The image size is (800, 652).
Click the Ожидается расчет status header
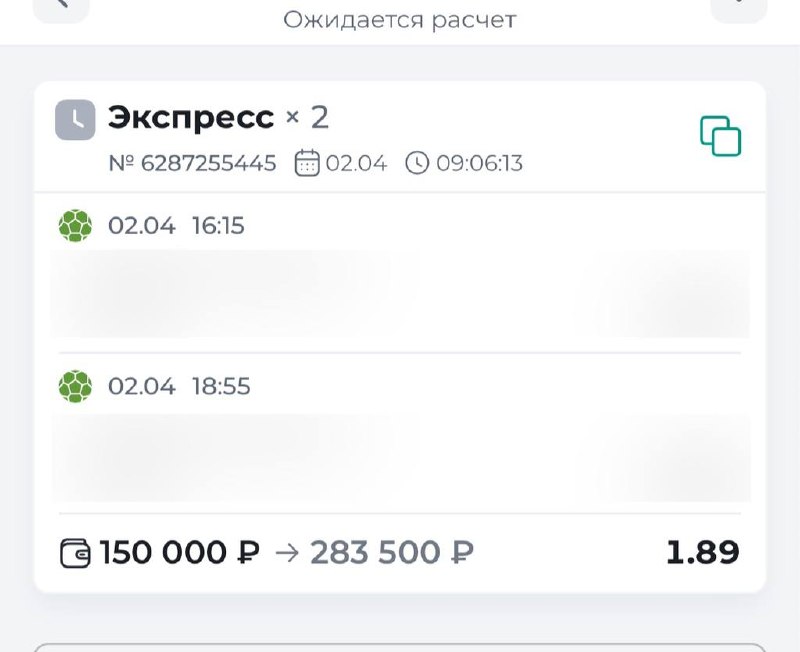point(399,20)
